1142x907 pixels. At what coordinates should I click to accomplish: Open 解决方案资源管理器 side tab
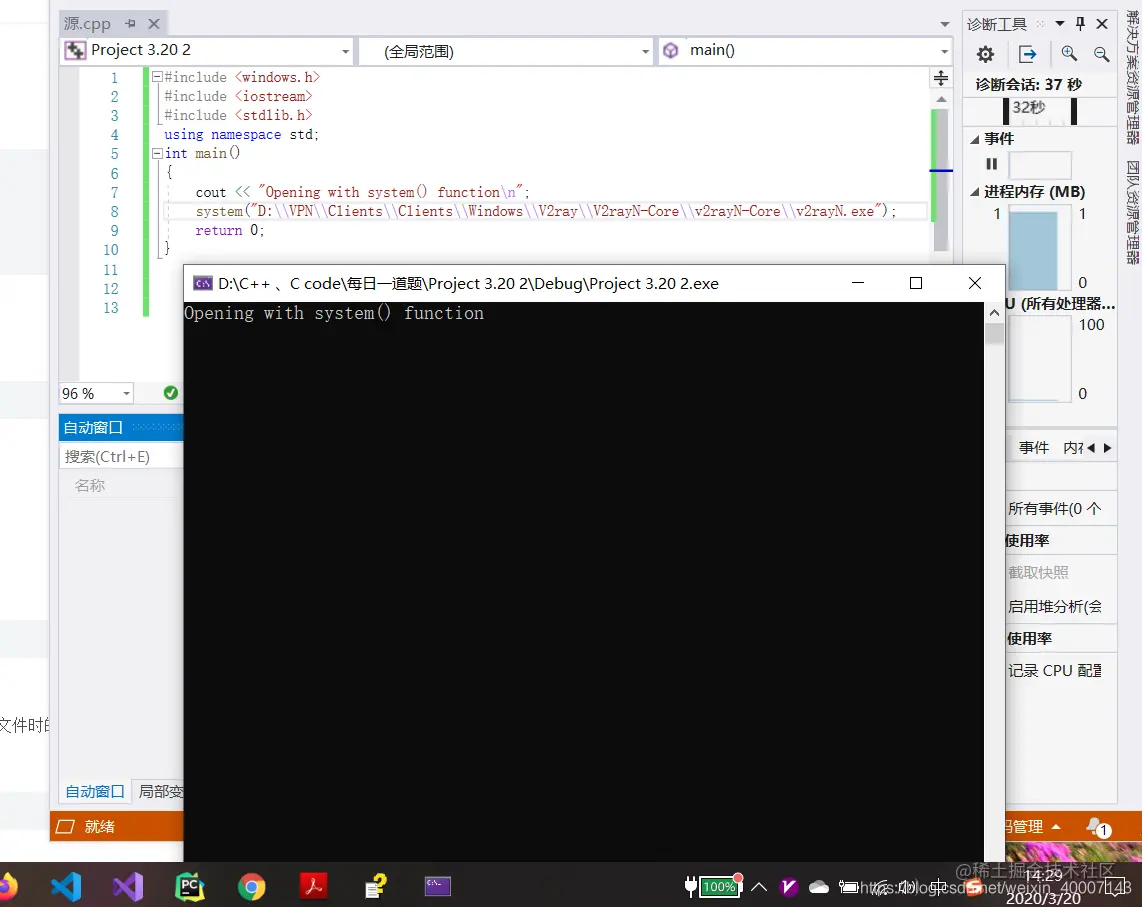[1133, 78]
